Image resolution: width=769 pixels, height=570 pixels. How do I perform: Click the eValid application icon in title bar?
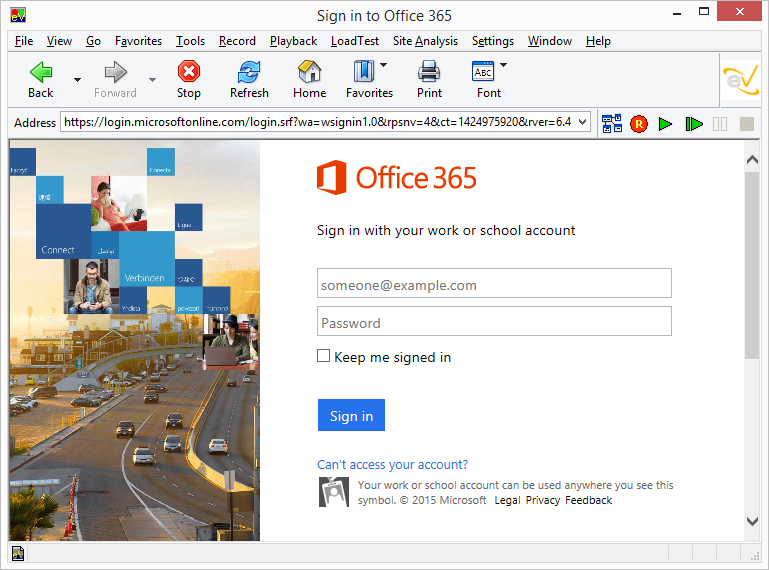18,15
